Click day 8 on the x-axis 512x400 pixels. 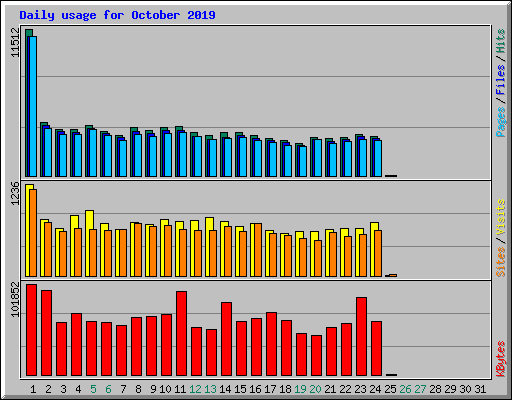pyautogui.click(x=138, y=389)
